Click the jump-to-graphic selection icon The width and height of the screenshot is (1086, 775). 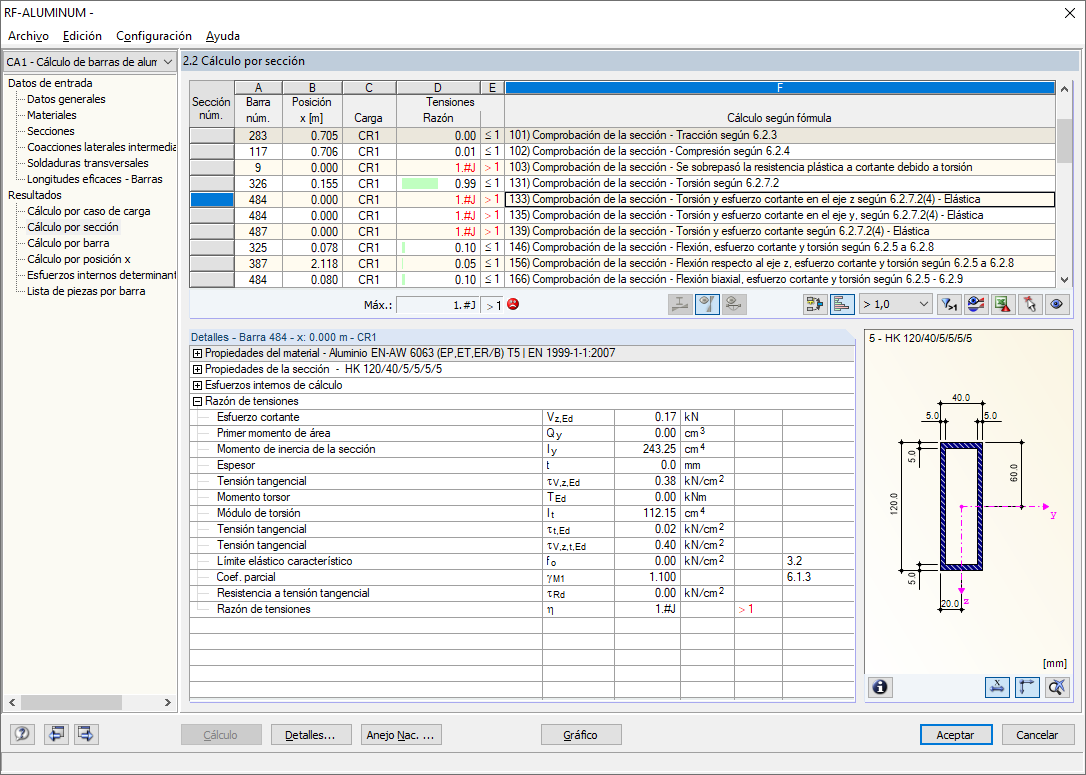click(x=815, y=305)
